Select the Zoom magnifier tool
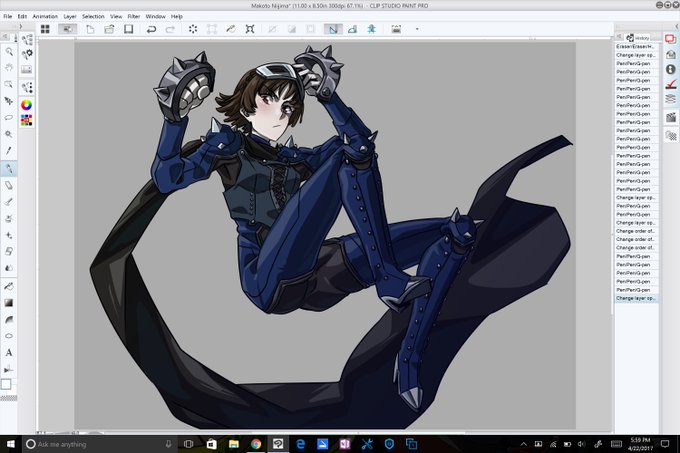The height and width of the screenshot is (453, 680). 9,52
